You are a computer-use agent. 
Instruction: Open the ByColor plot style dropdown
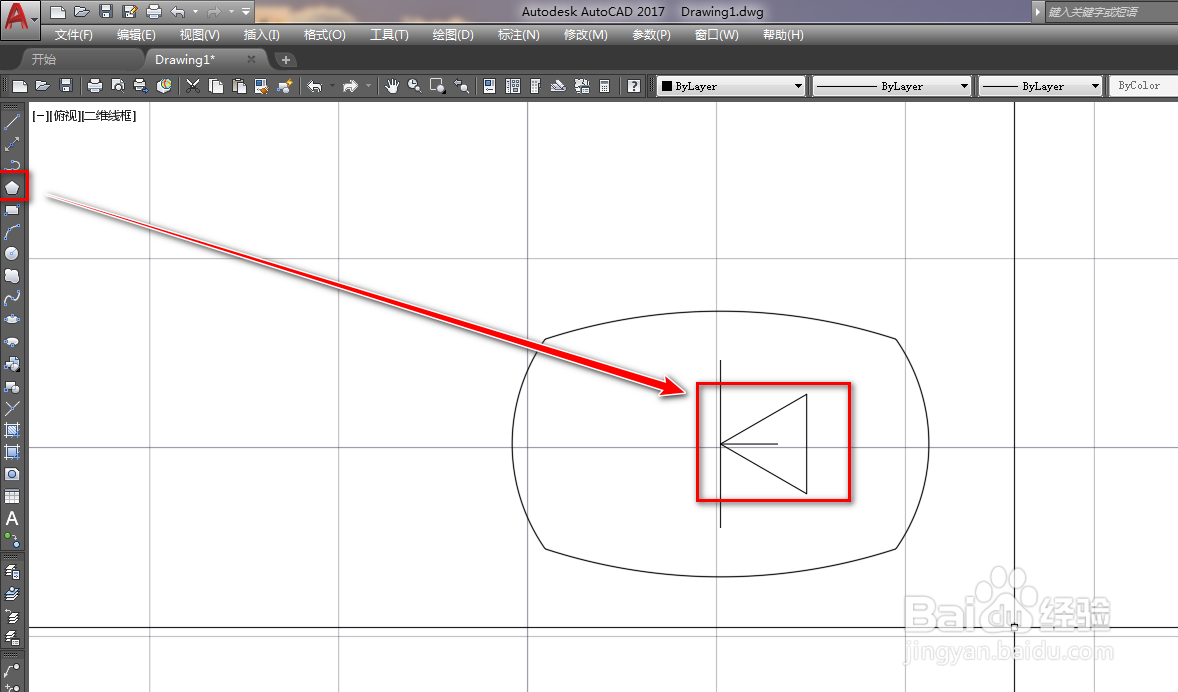coord(1143,86)
